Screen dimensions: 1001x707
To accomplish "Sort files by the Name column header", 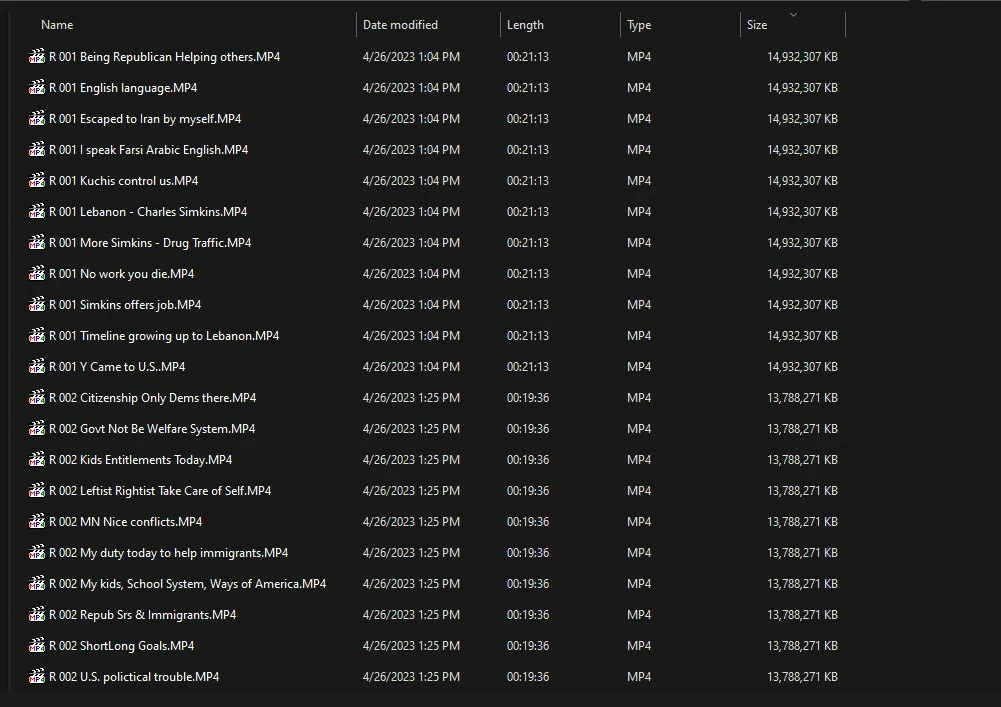I will [x=57, y=25].
